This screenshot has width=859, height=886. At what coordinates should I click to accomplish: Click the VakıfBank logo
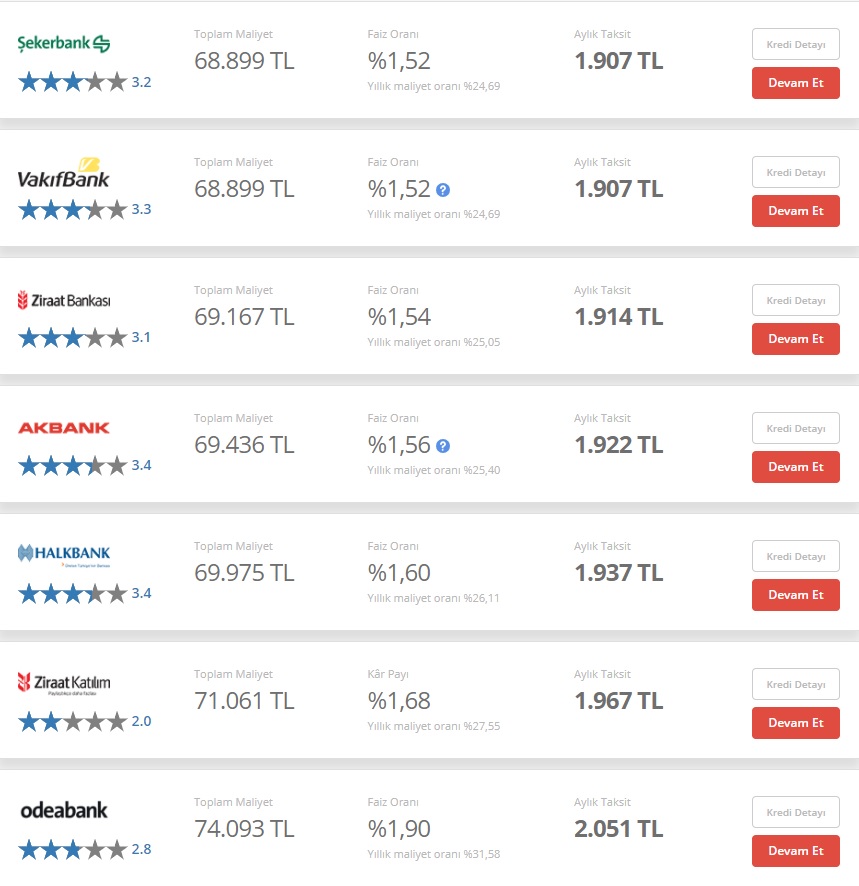pyautogui.click(x=63, y=173)
